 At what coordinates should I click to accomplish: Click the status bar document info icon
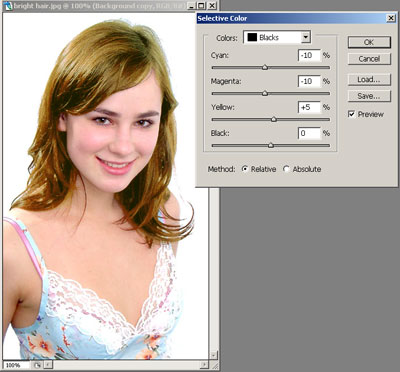(x=37, y=365)
